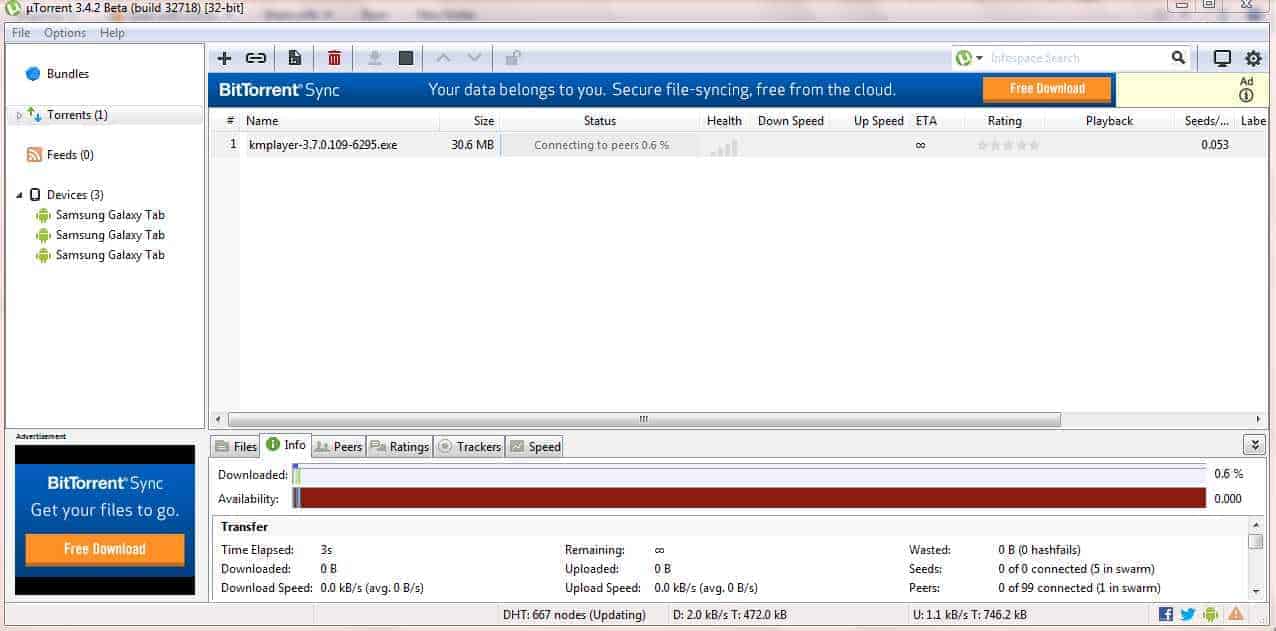Open µTorrent preferences via the gear icon
The image size is (1276, 631).
[1253, 58]
